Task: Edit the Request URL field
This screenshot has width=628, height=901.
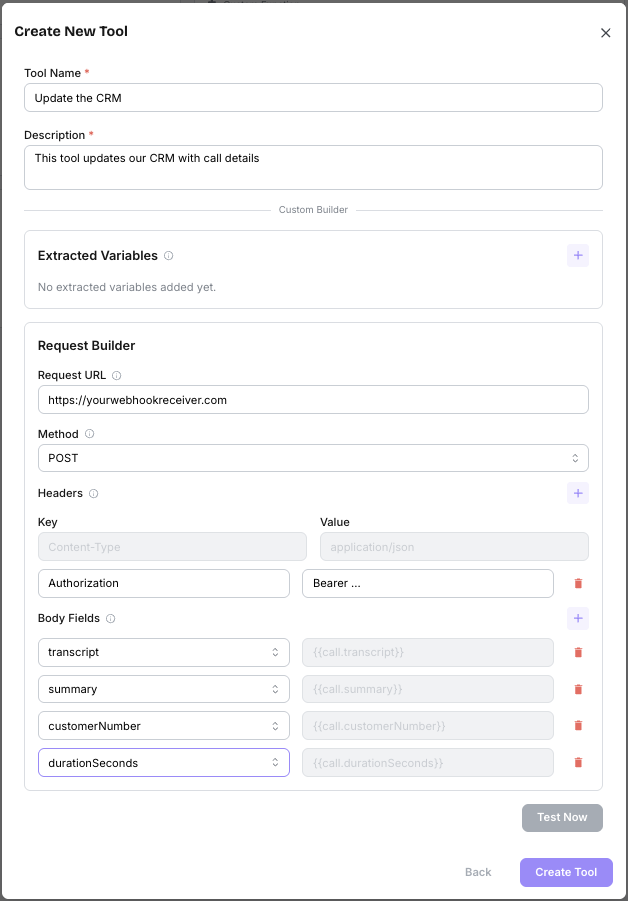Action: pos(313,399)
